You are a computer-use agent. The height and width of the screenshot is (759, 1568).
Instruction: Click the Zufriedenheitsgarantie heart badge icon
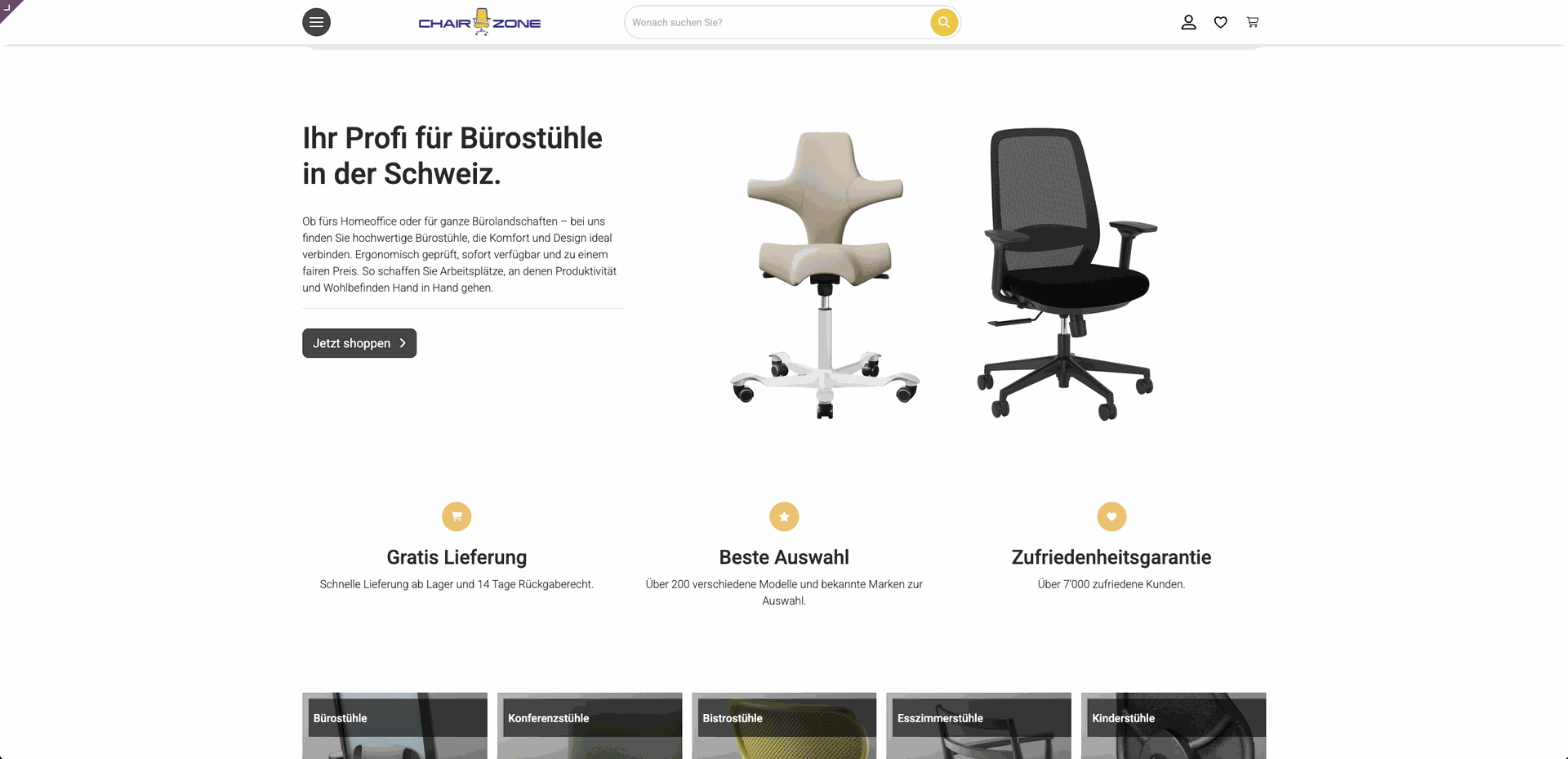tap(1111, 516)
